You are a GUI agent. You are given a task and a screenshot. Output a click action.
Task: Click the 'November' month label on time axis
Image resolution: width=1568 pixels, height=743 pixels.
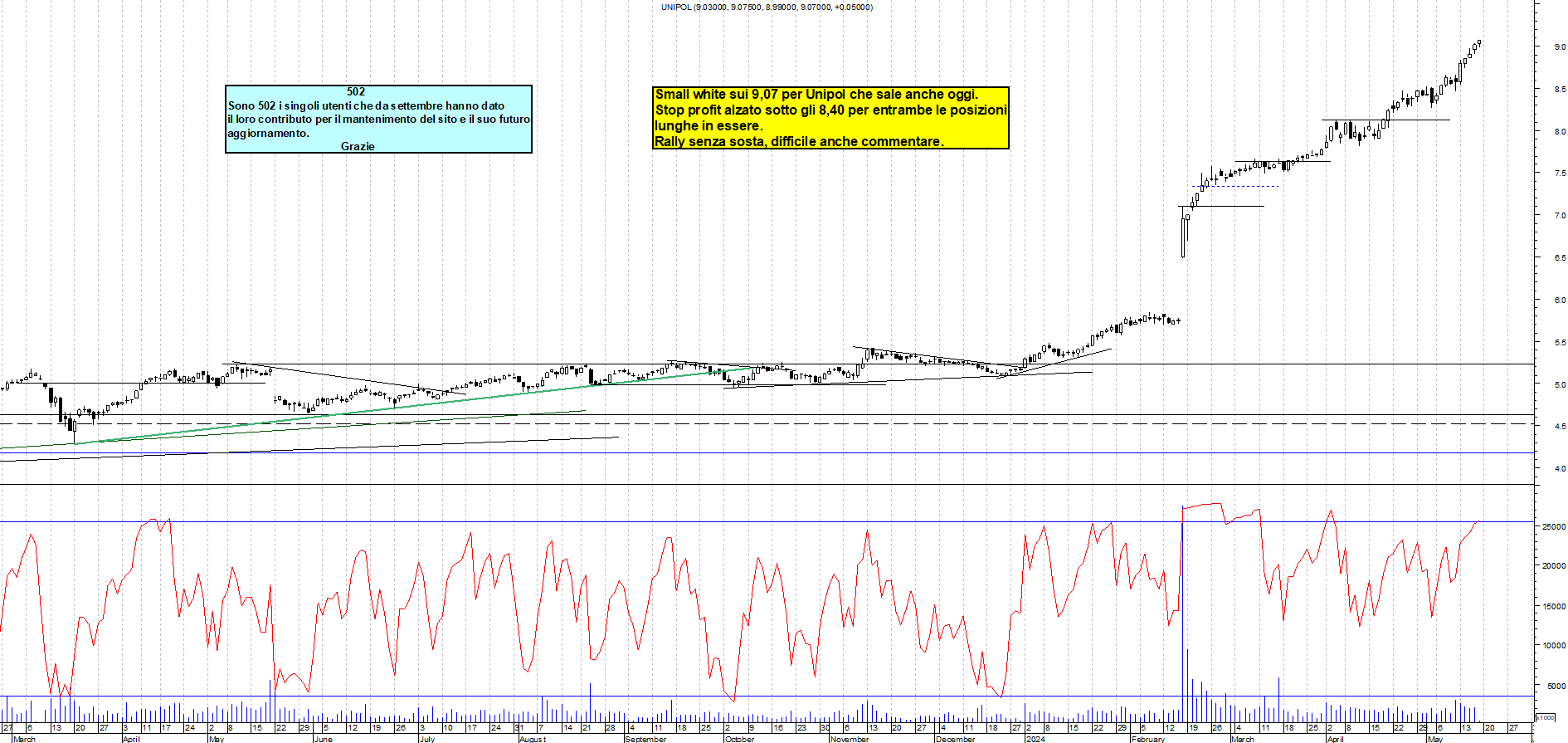click(850, 739)
